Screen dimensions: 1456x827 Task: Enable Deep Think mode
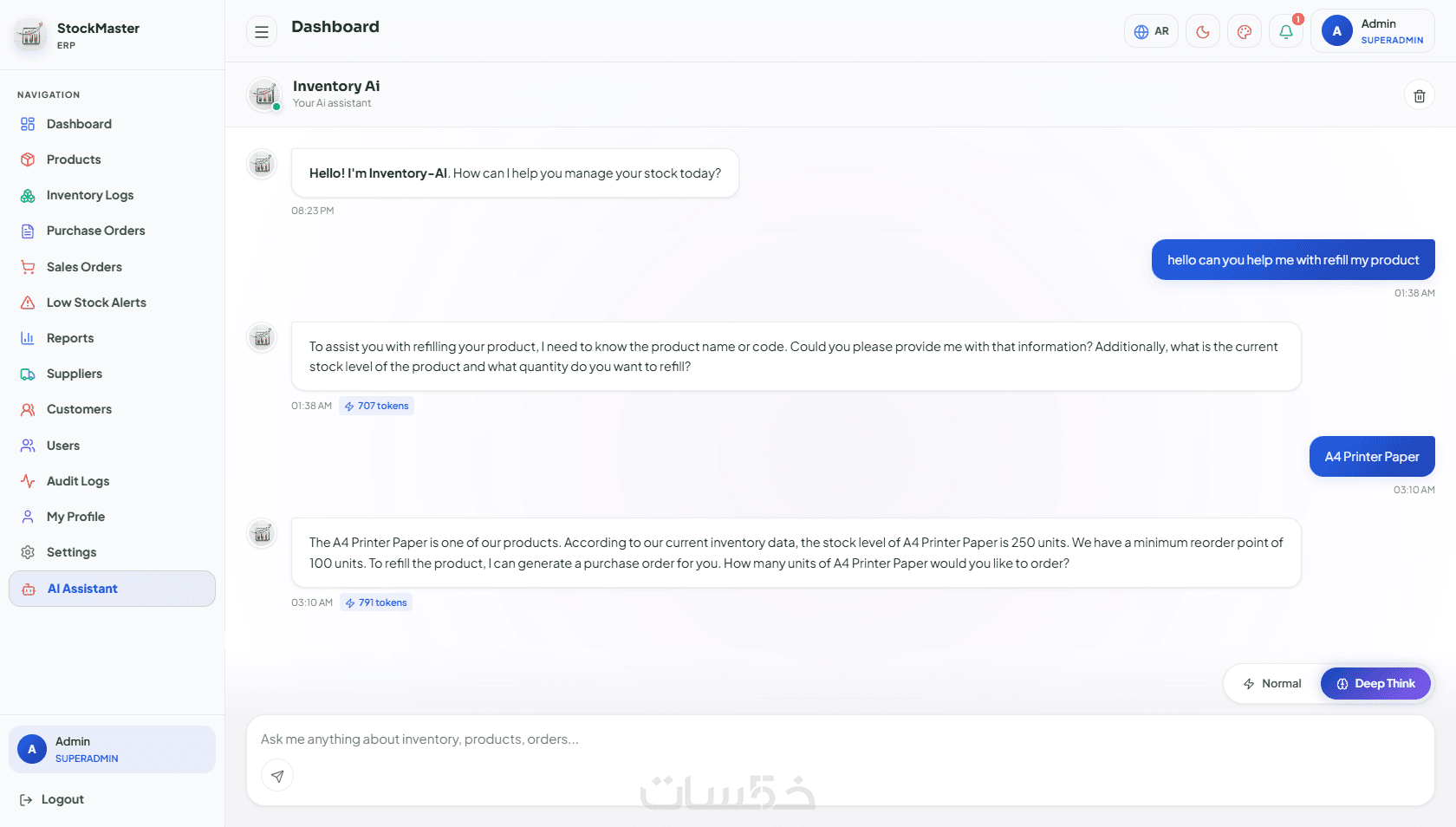(x=1375, y=684)
